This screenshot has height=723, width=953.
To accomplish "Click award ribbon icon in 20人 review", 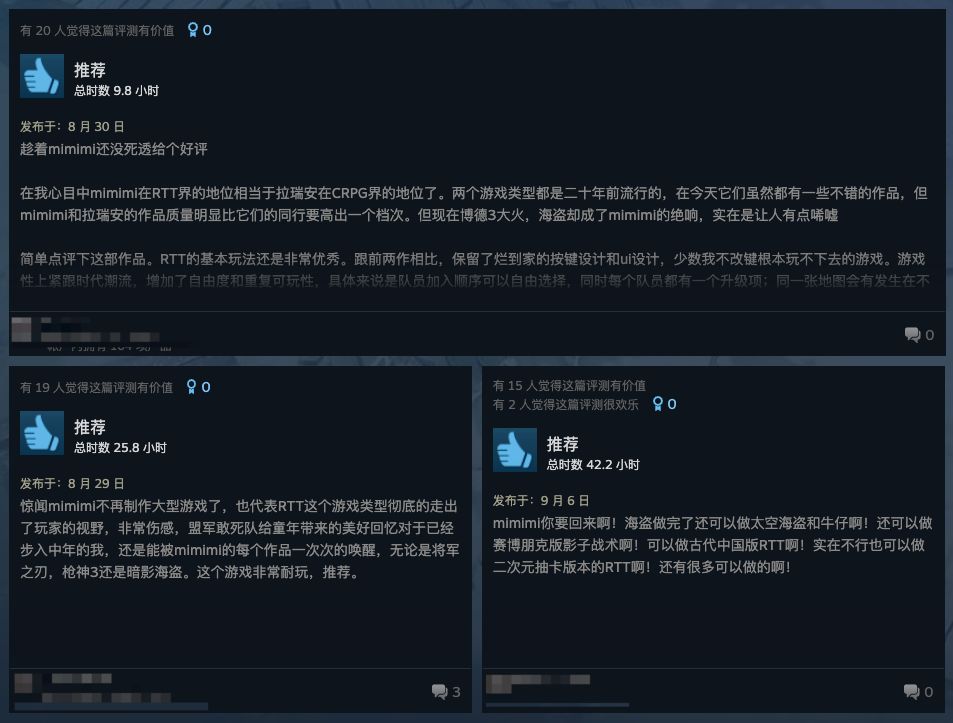I will (x=193, y=30).
